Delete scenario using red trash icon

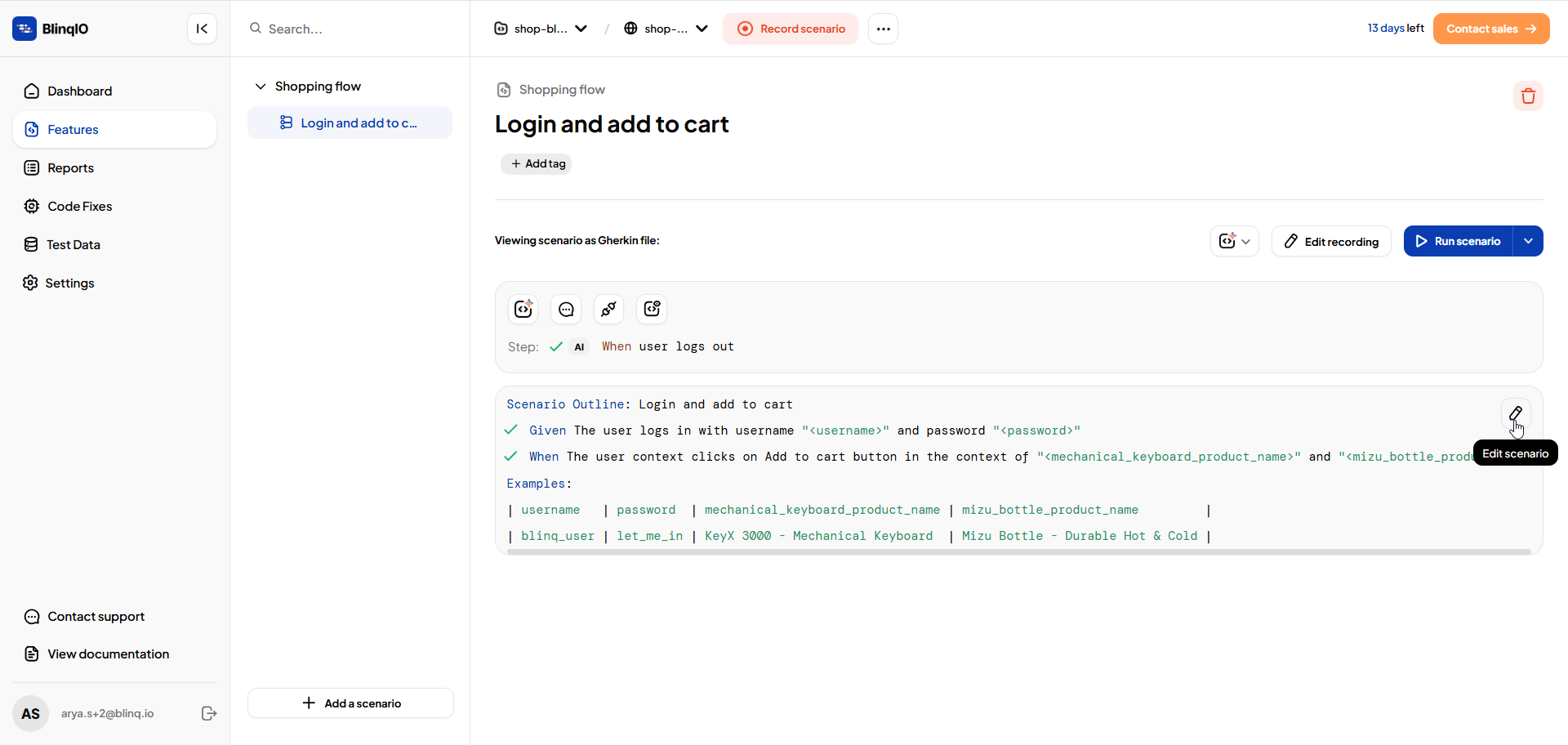pyautogui.click(x=1528, y=96)
